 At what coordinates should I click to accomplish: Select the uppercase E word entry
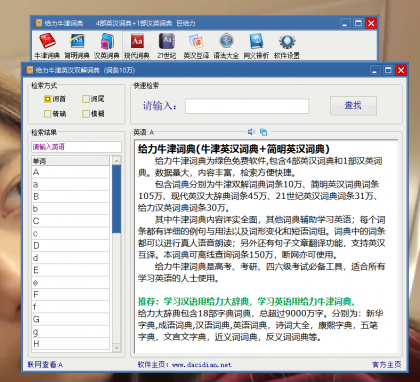click(71, 270)
